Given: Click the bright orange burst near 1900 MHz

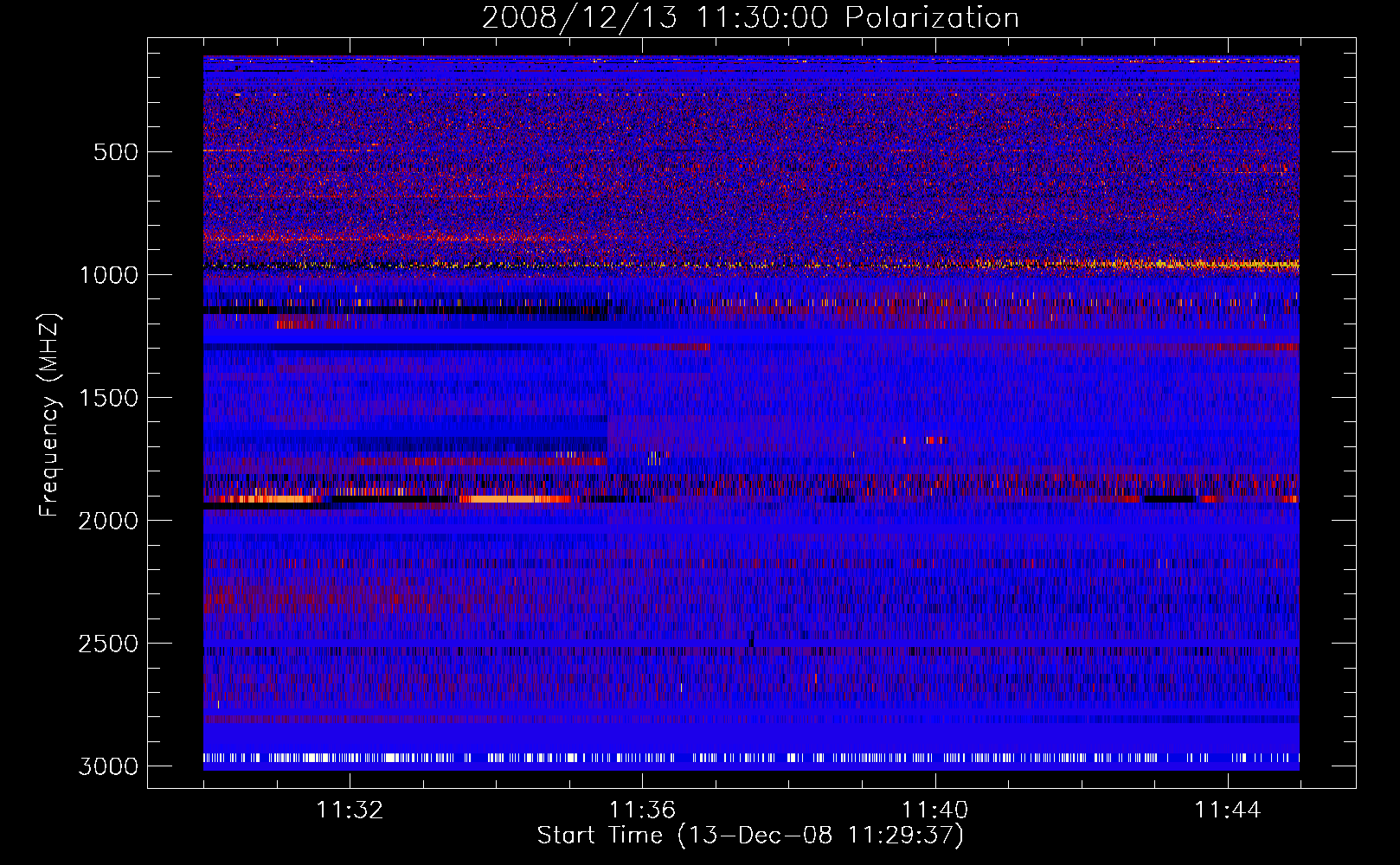Looking at the screenshot, I should coord(514,499).
